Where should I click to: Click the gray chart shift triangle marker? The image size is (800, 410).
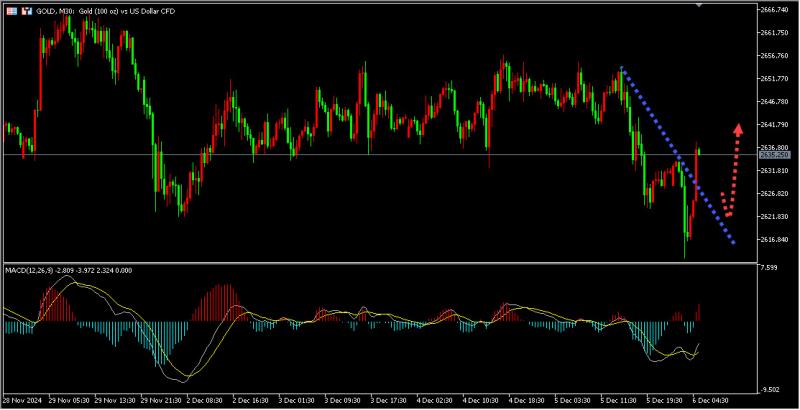pos(699,5)
